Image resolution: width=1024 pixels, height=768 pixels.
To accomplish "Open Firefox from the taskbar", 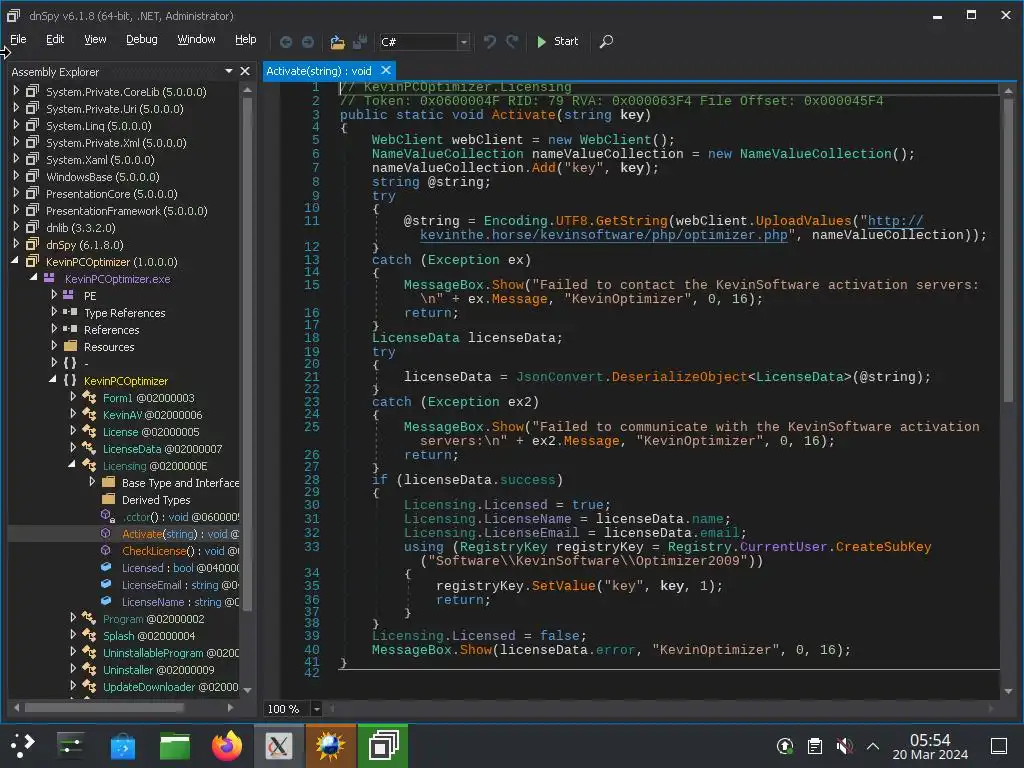I will point(227,745).
